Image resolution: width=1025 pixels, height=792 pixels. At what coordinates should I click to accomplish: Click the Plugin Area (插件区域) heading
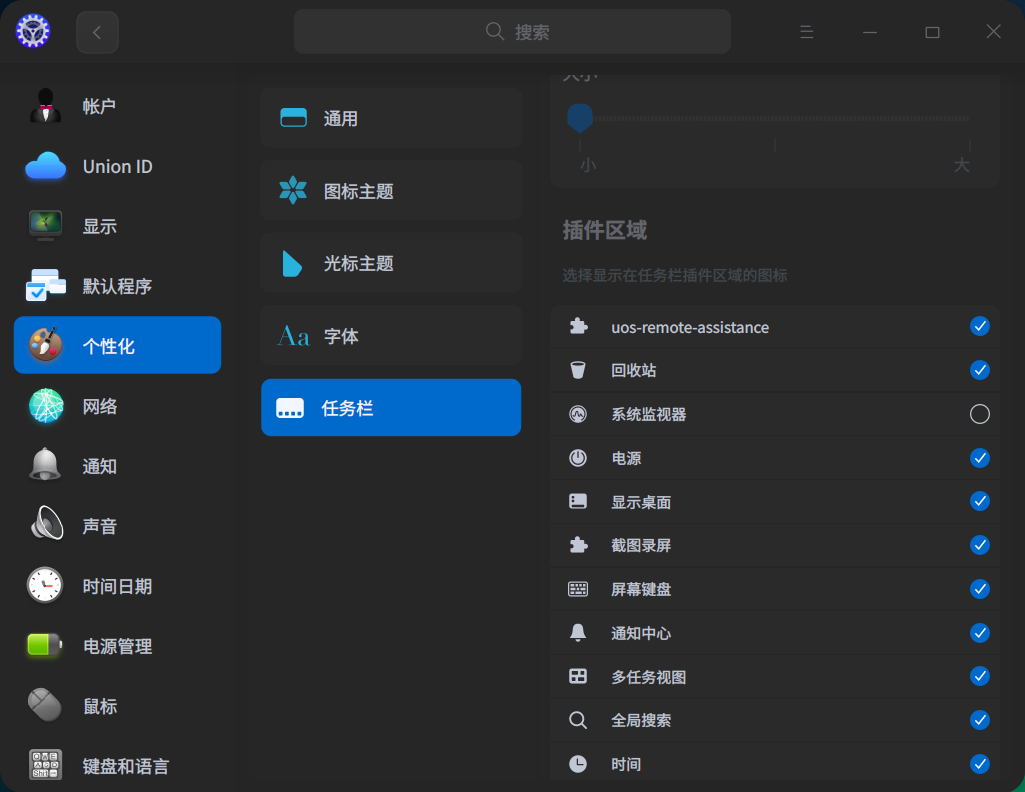pos(605,230)
